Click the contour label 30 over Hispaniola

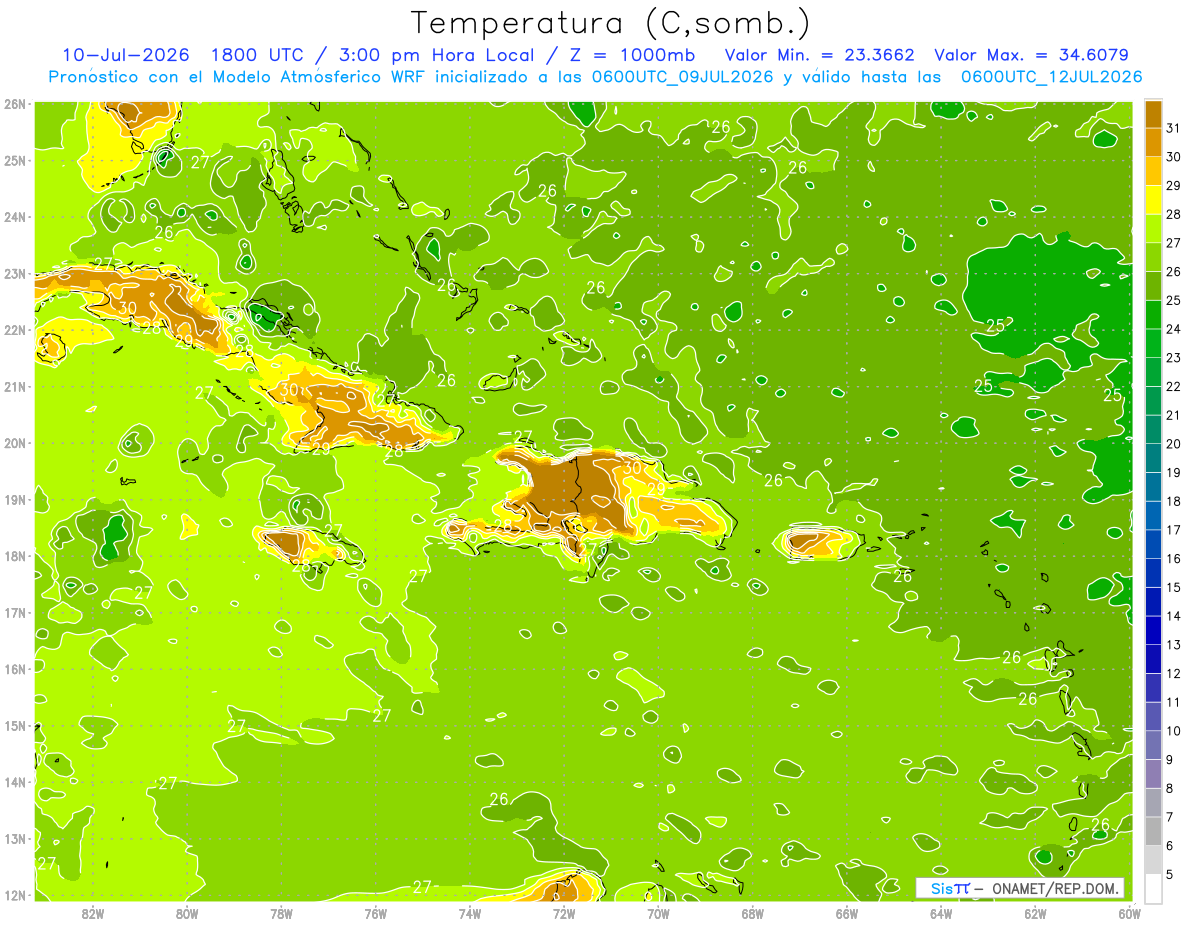(x=632, y=467)
